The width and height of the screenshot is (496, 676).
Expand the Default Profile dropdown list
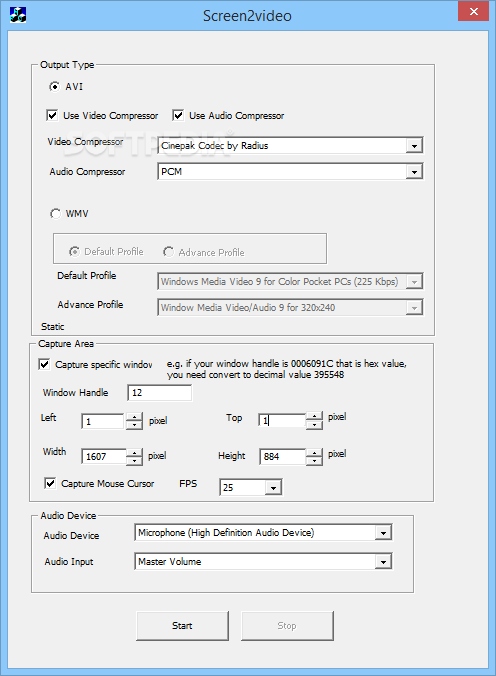pyautogui.click(x=414, y=282)
